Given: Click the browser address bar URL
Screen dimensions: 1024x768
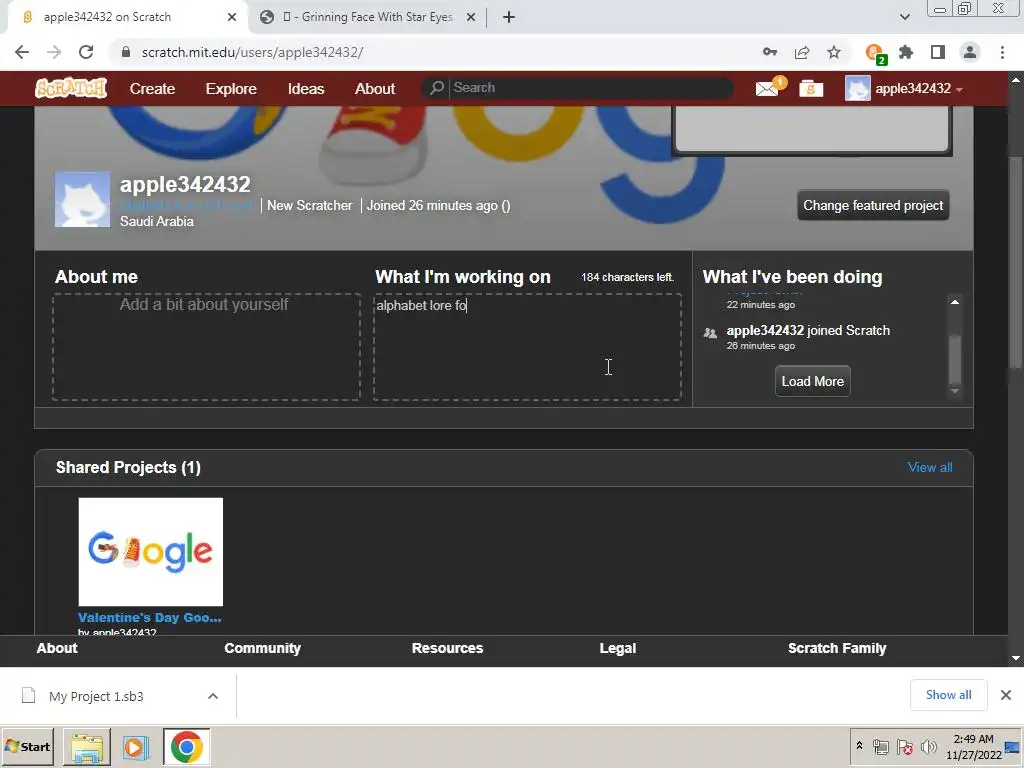Looking at the screenshot, I should [252, 52].
